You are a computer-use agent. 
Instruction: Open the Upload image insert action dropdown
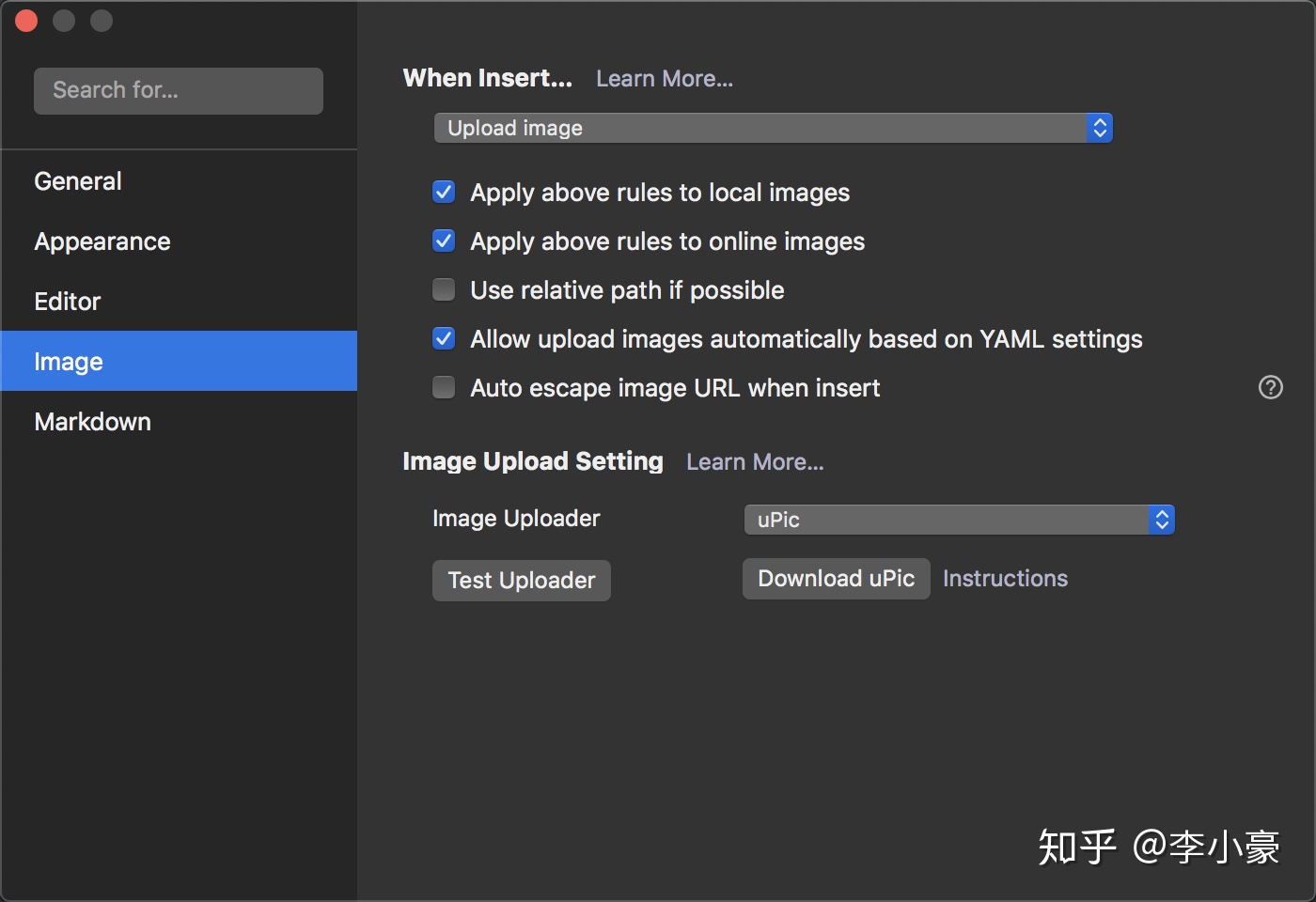click(773, 128)
